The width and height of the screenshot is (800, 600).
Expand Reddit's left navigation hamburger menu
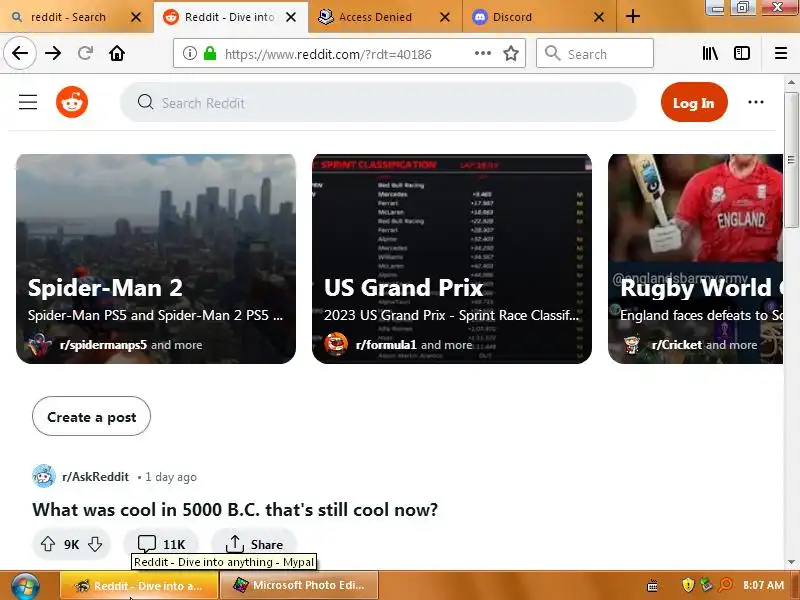click(28, 102)
